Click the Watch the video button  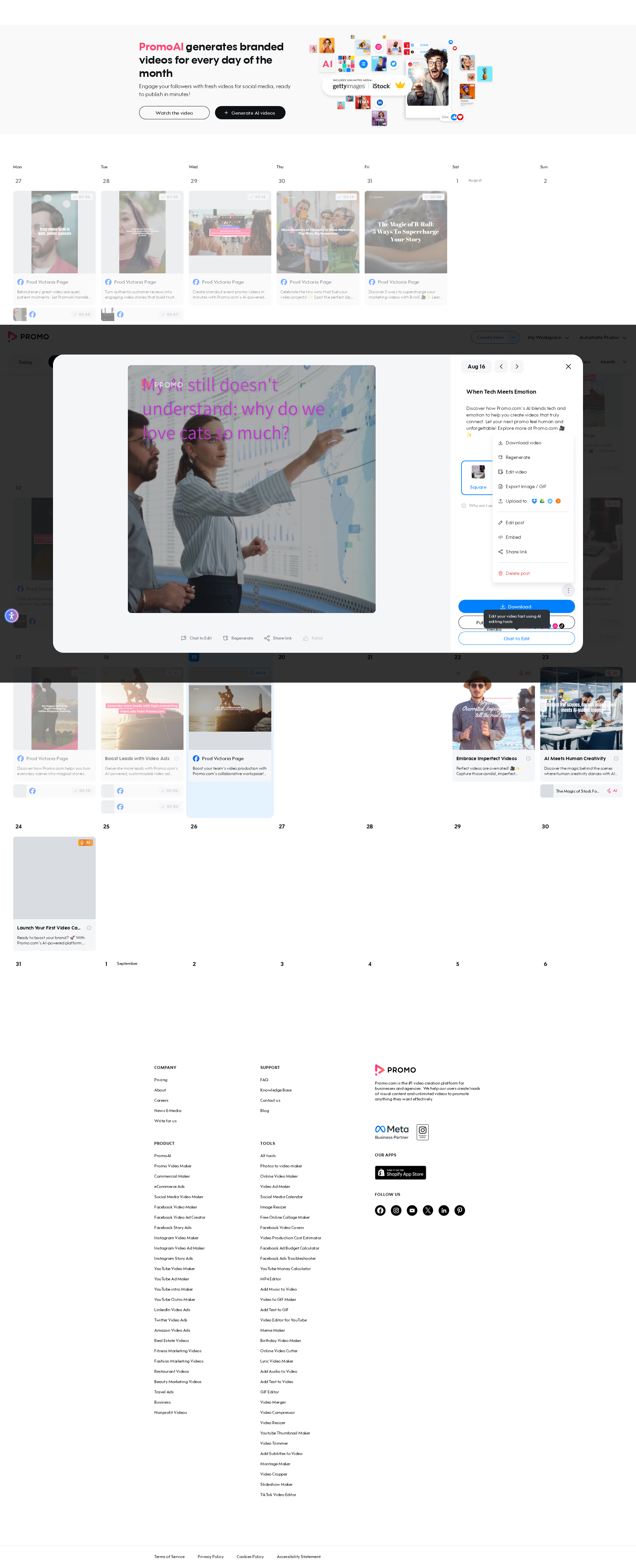(x=174, y=113)
